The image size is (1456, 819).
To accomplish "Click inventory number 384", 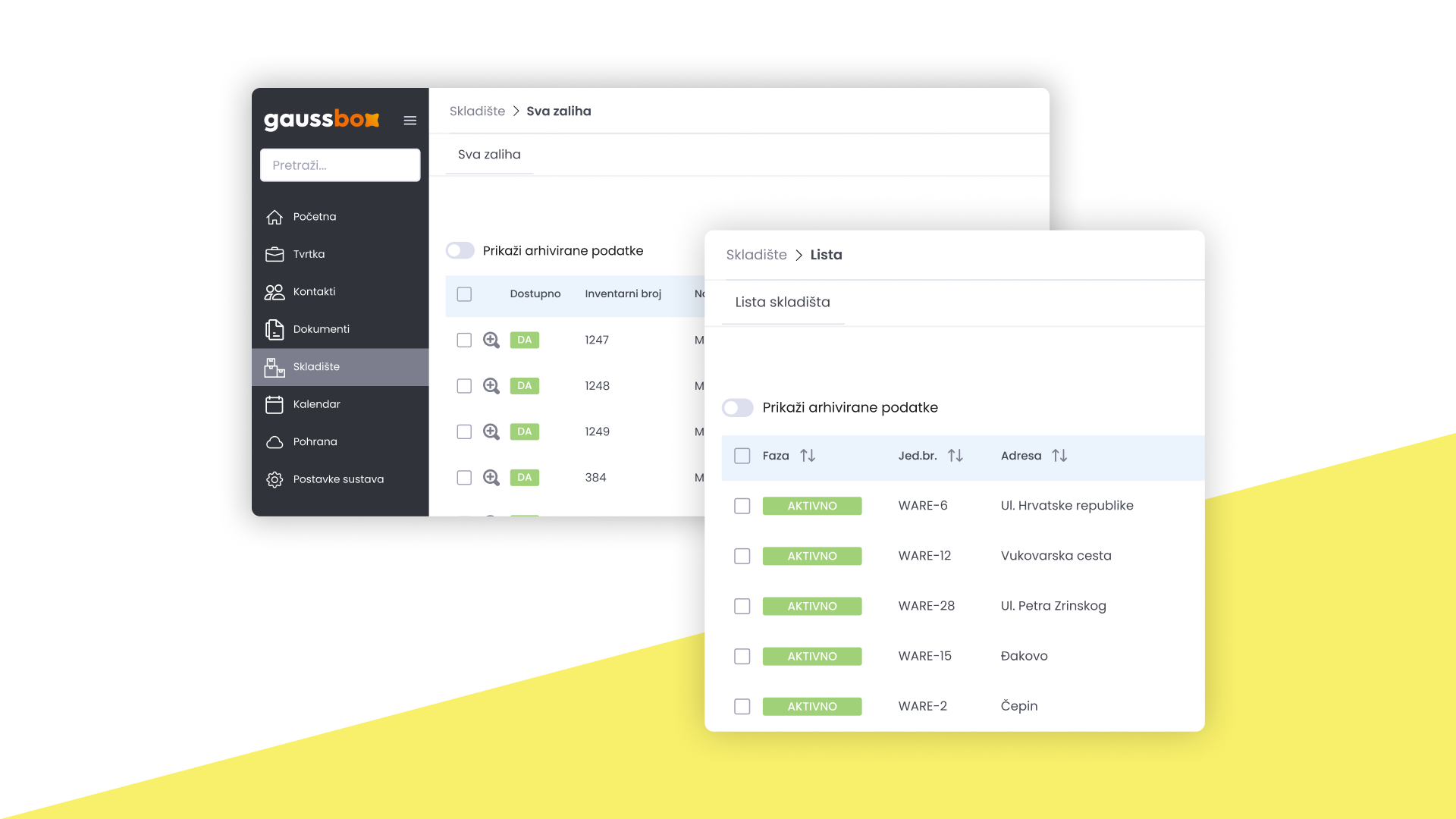I will [x=595, y=478].
